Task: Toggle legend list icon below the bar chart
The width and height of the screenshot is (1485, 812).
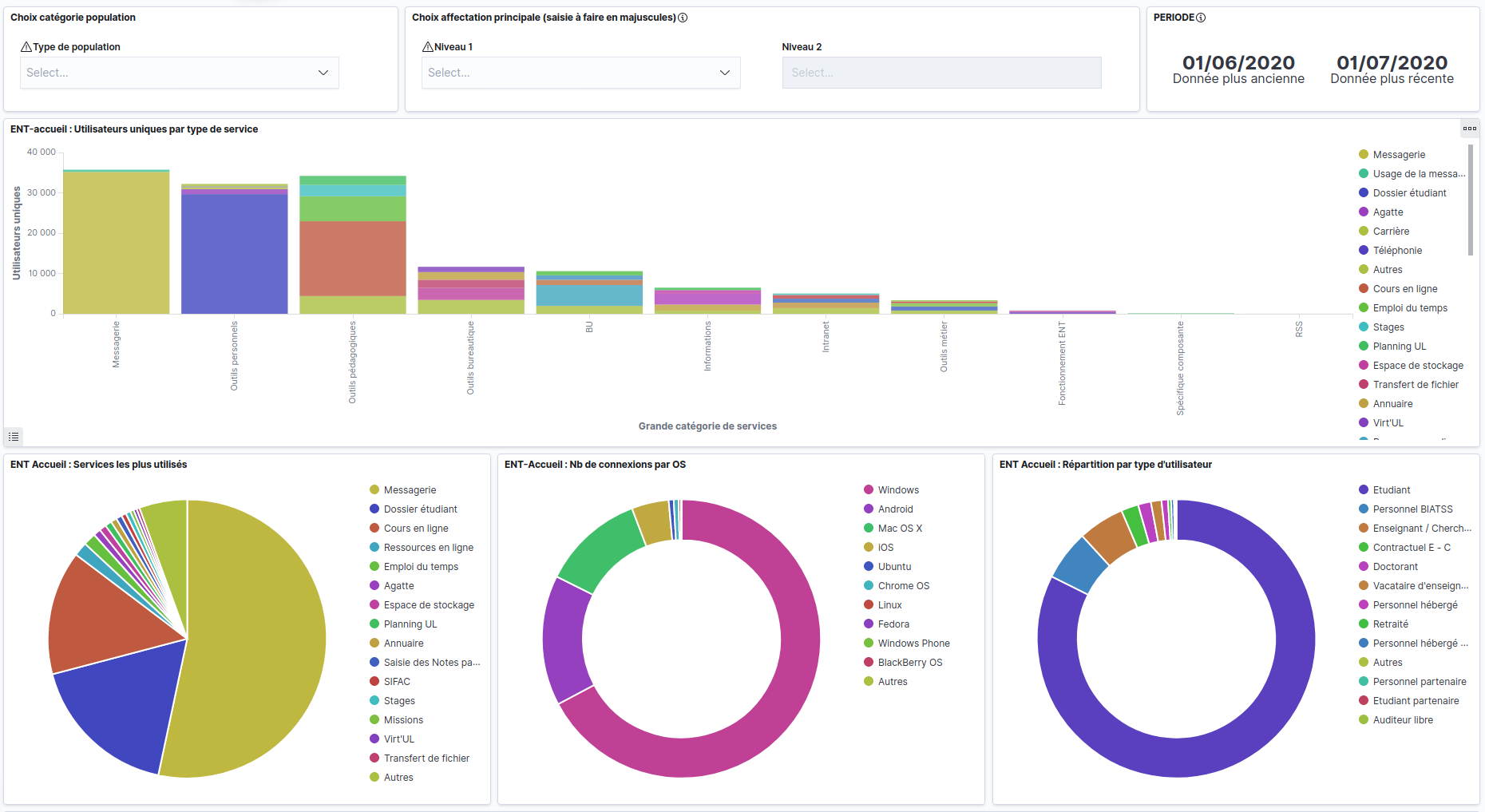Action: point(14,437)
